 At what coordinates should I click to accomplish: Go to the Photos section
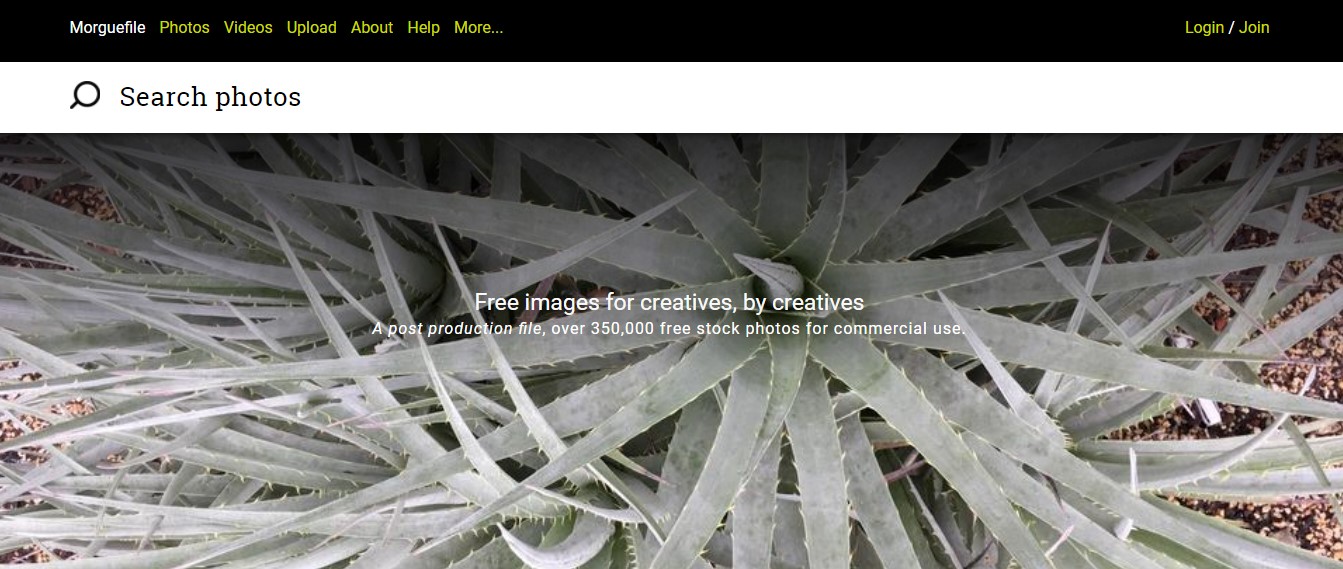(184, 28)
